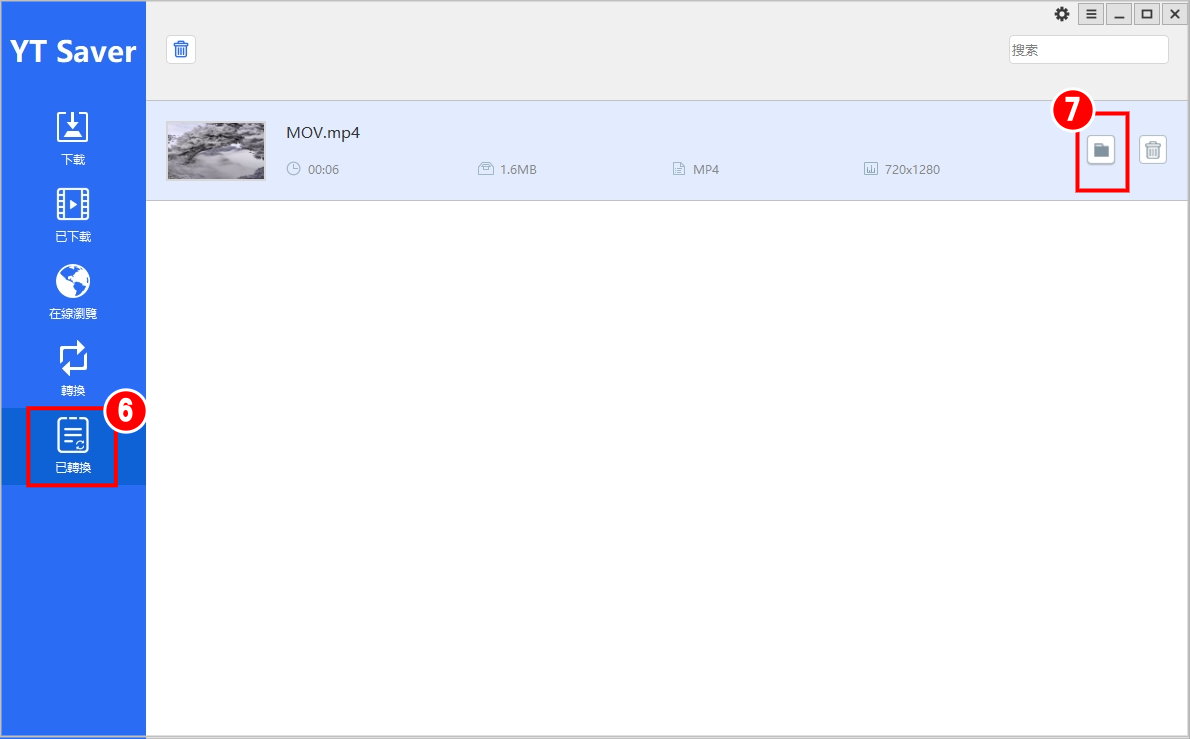The width and height of the screenshot is (1190, 739).
Task: Close the YT Saver window
Action: [1175, 14]
